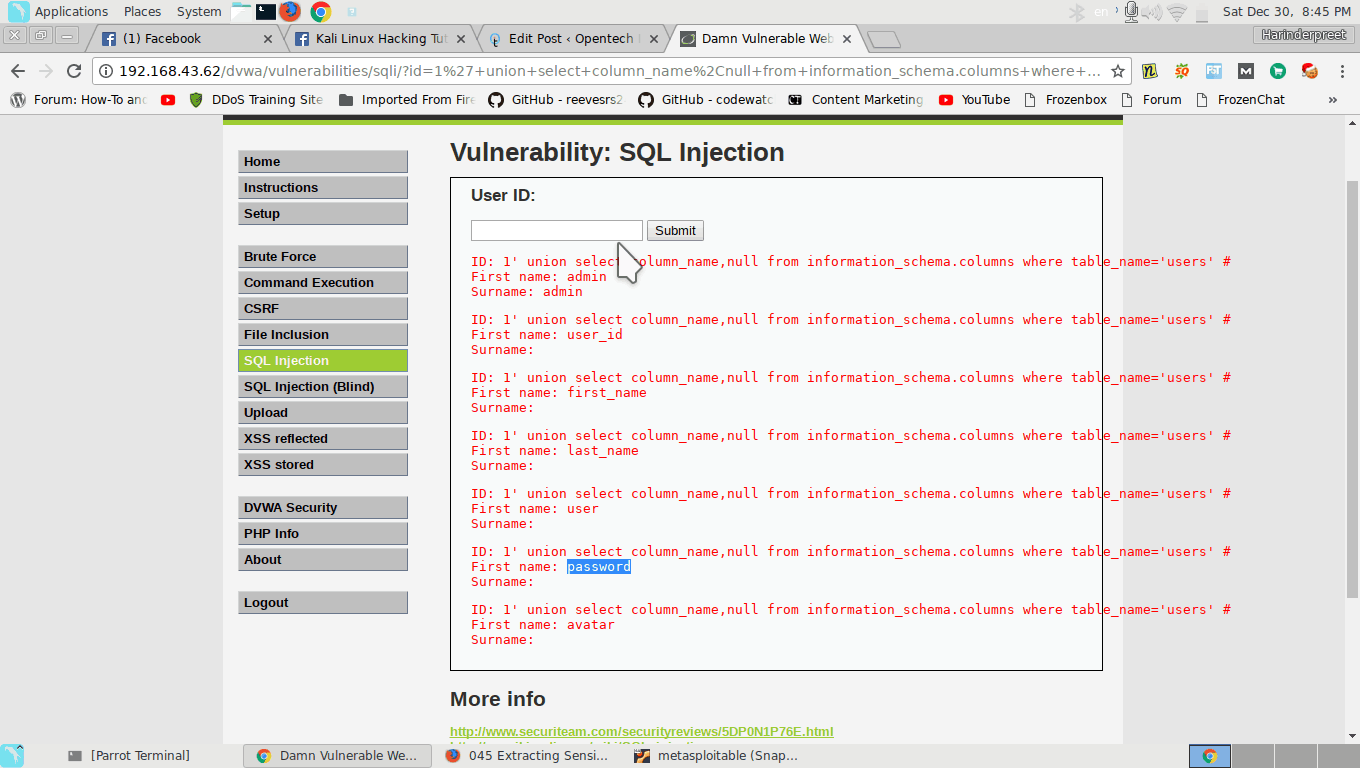1360x768 pixels.
Task: Switch to Chrome workspace in pager
Action: 1210,756
